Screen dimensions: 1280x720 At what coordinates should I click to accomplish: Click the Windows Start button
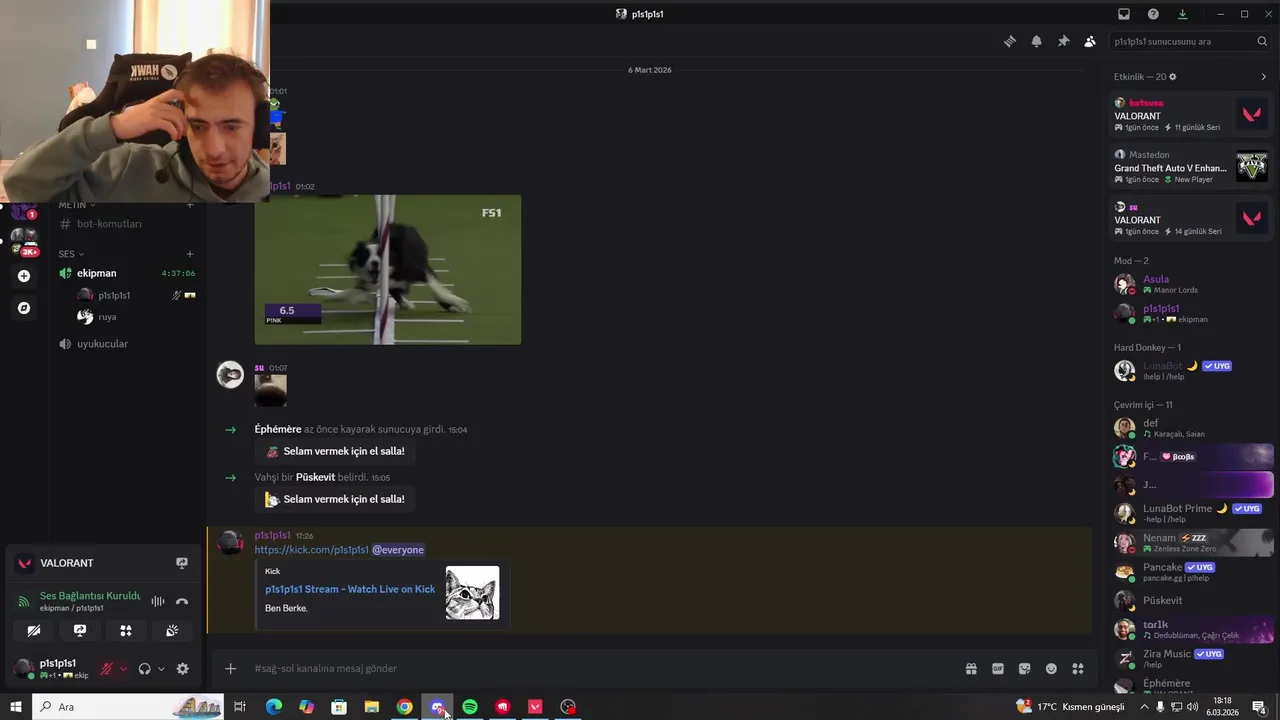[16, 707]
